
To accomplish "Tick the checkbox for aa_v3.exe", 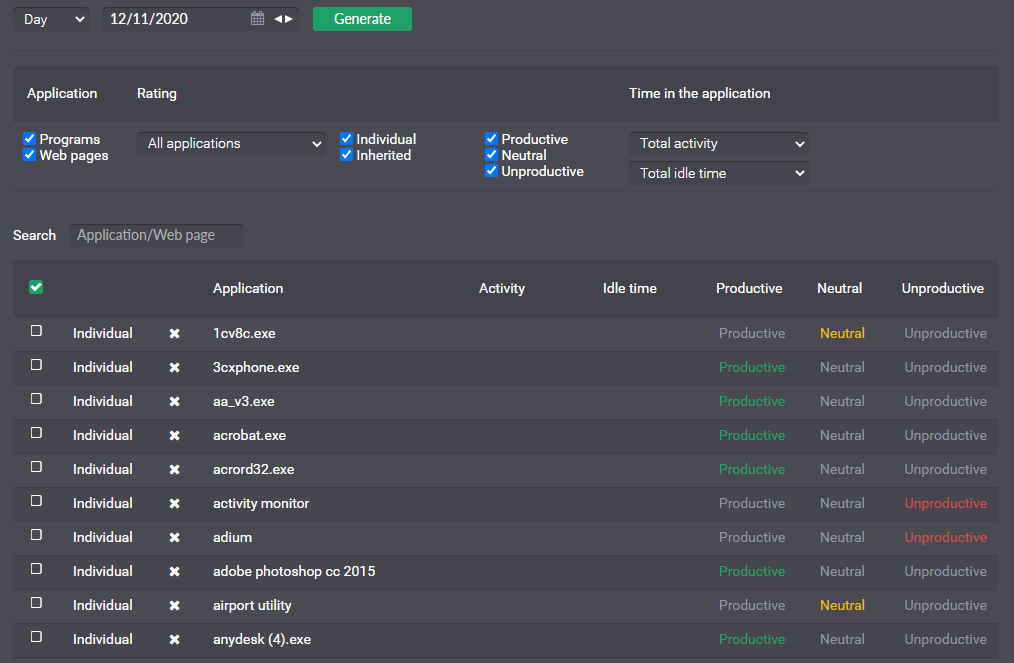I will pos(36,399).
